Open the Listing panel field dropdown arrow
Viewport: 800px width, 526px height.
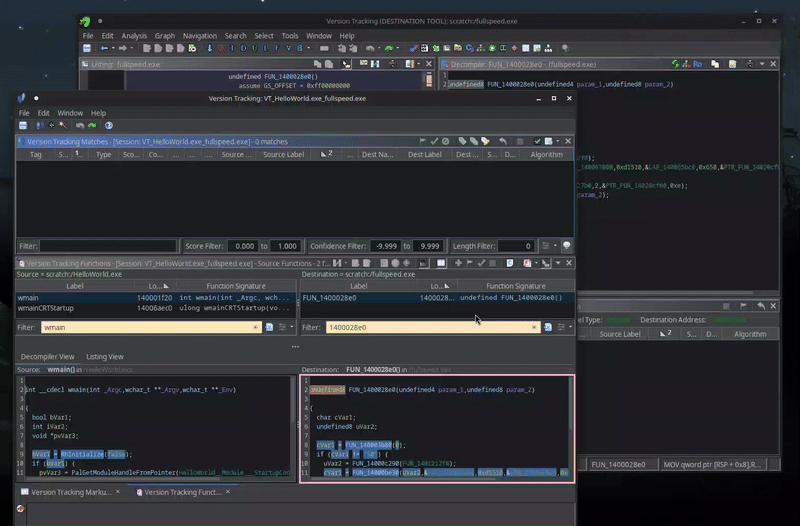coord(419,64)
